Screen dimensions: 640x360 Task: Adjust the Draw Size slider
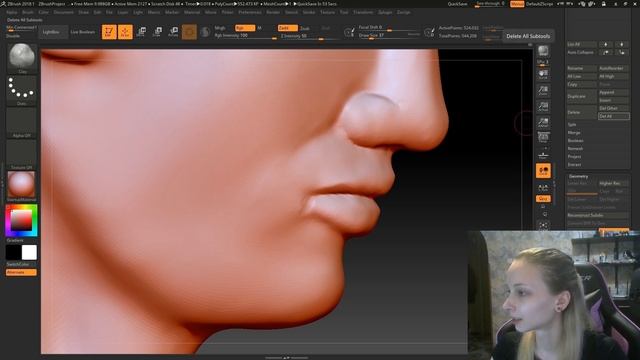pyautogui.click(x=389, y=36)
